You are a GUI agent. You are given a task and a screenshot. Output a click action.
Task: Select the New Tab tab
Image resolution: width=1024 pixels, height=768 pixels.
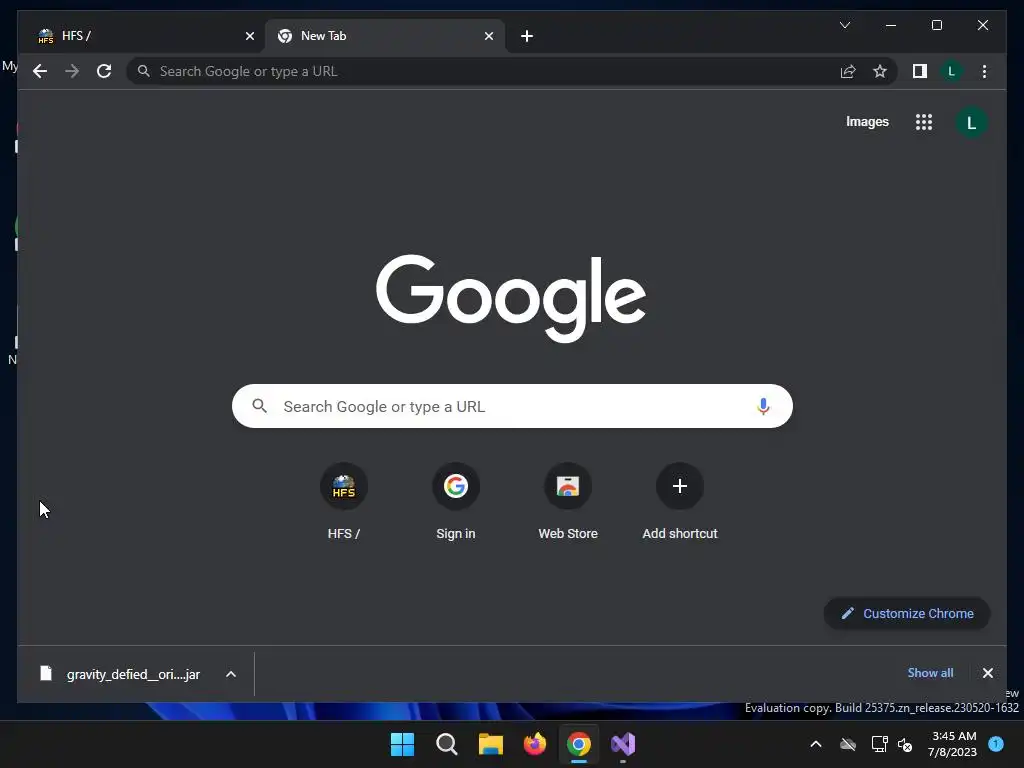click(384, 36)
